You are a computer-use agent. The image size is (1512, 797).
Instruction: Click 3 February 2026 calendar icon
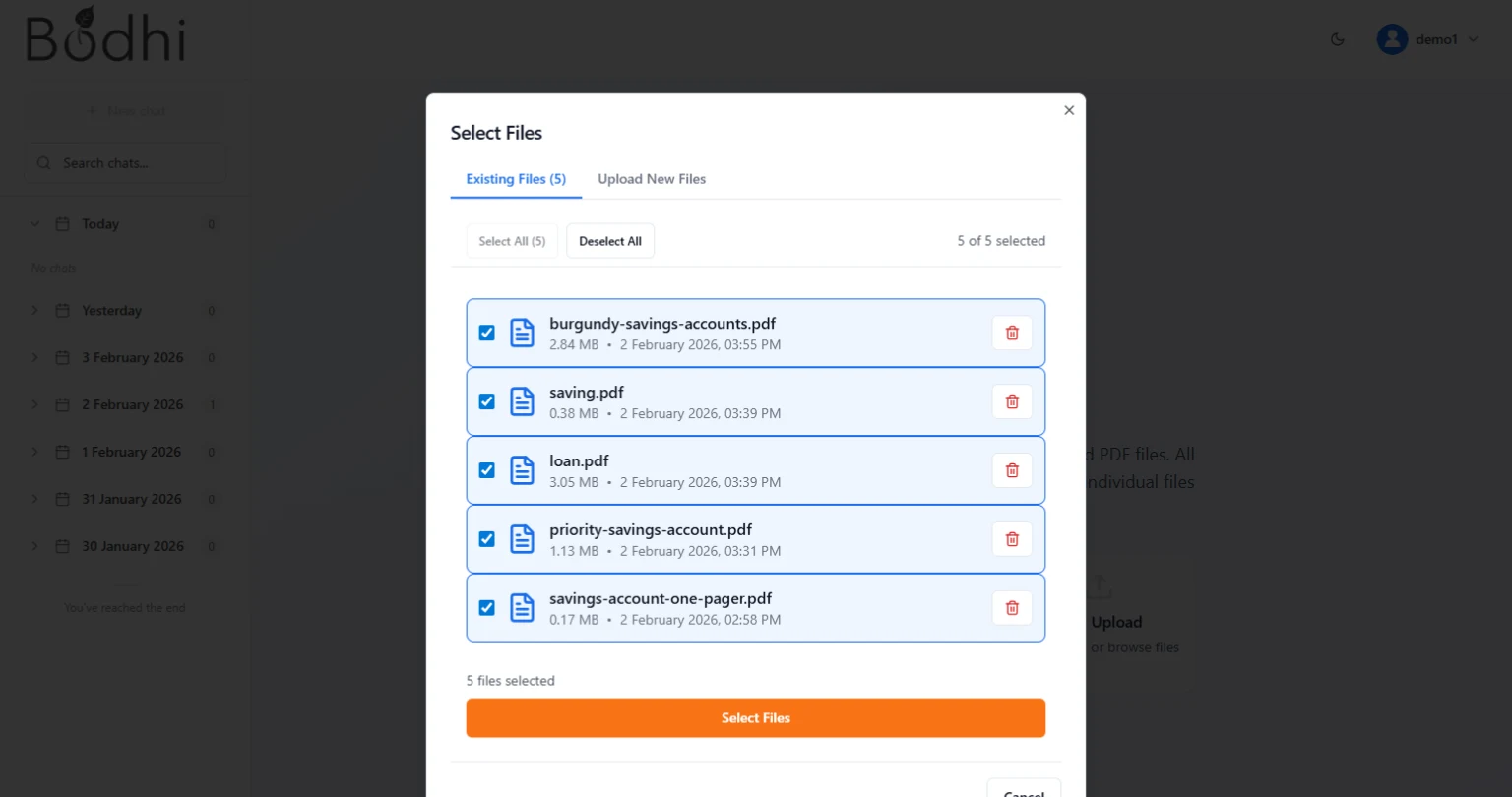pyautogui.click(x=62, y=358)
